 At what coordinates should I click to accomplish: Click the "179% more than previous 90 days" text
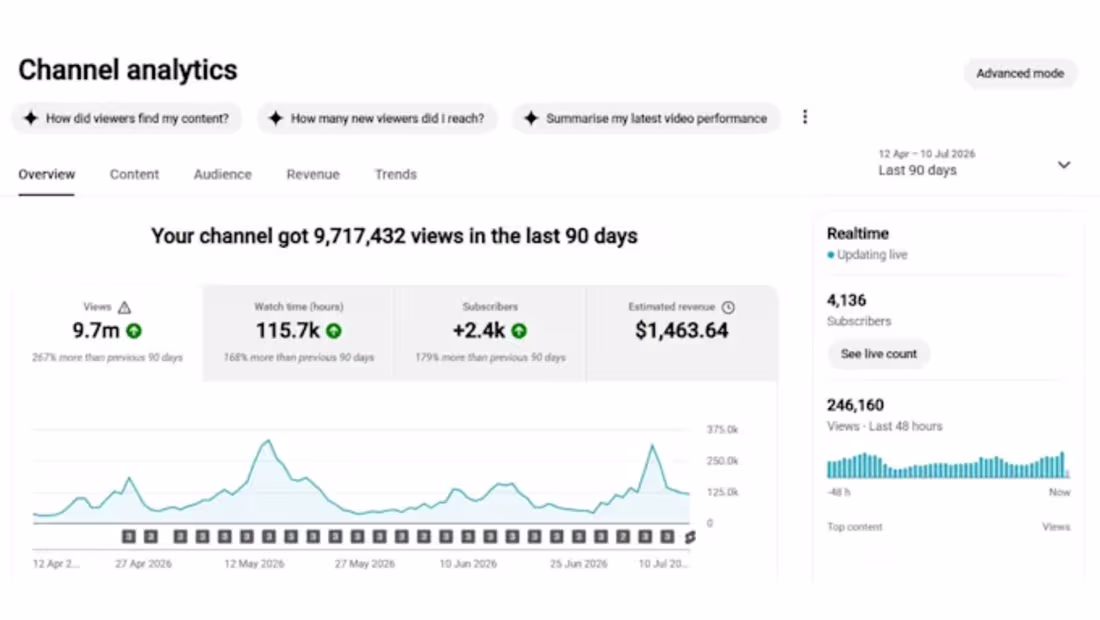[x=490, y=358]
